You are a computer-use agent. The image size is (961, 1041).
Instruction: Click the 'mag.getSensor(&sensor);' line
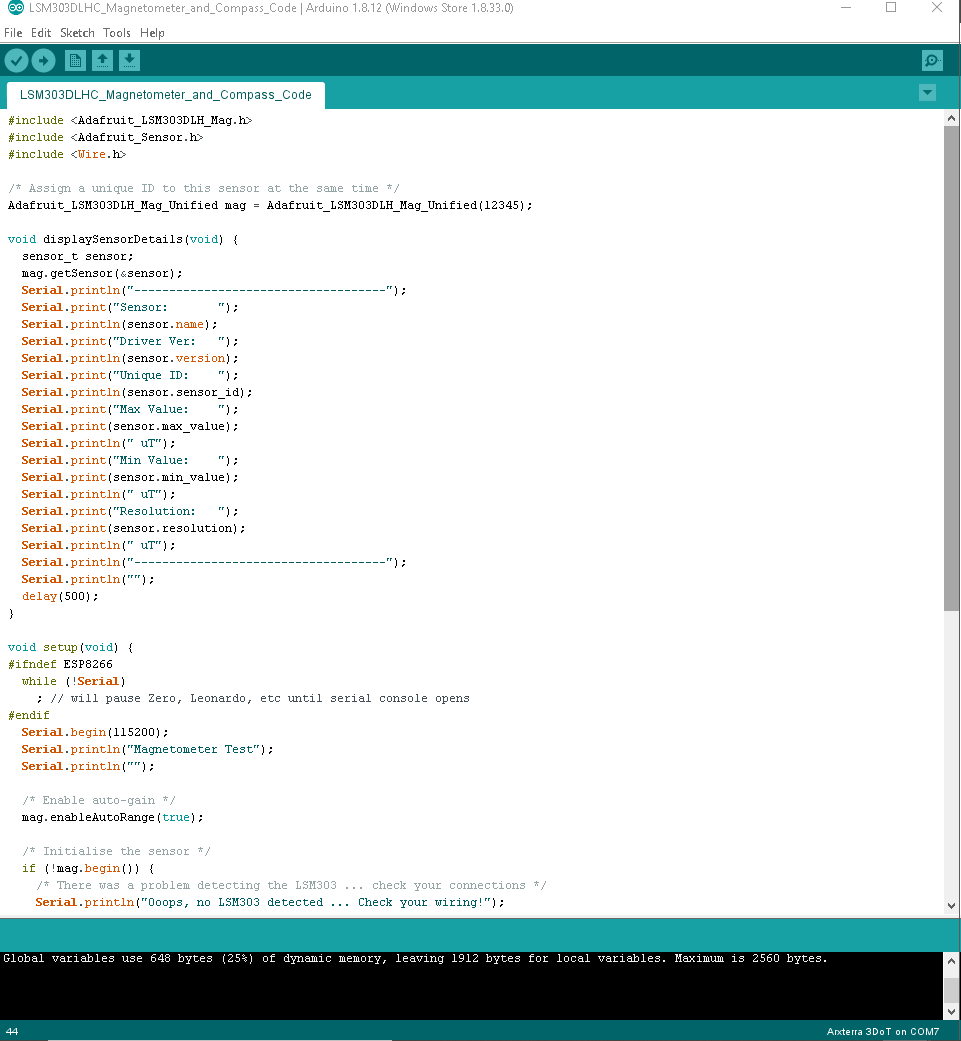coord(102,274)
